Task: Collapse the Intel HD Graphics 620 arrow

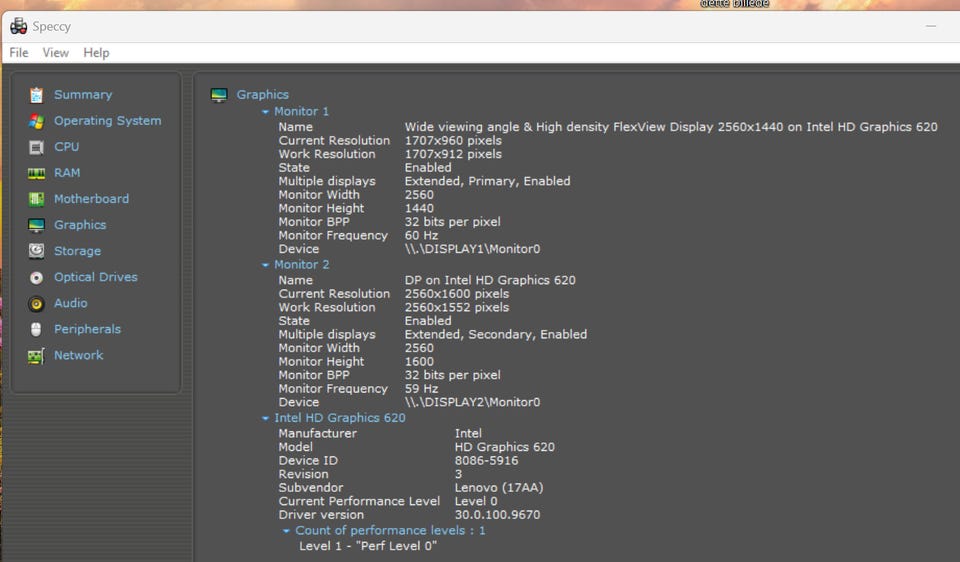Action: tap(265, 418)
